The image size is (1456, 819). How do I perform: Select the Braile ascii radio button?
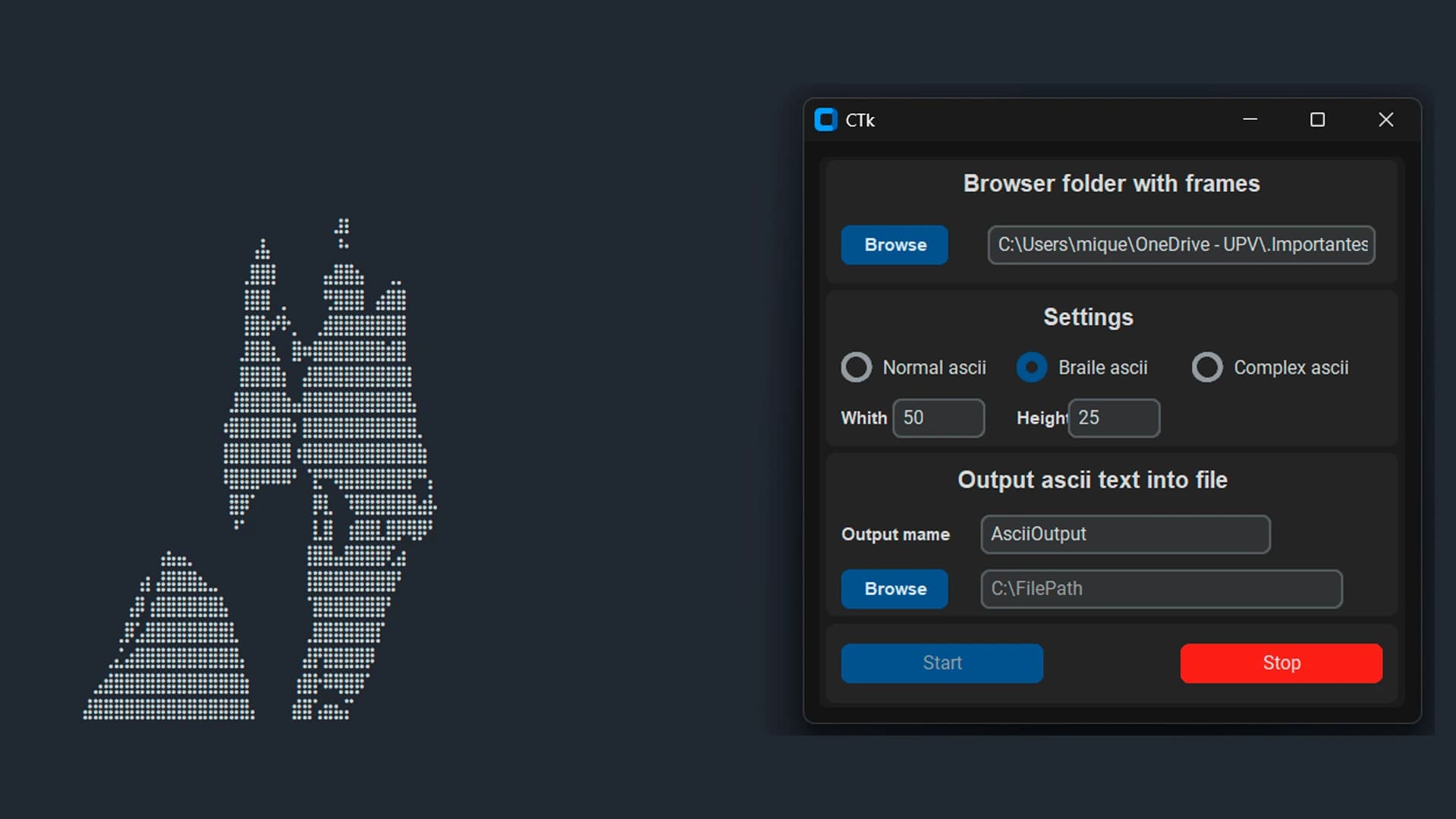point(1032,367)
